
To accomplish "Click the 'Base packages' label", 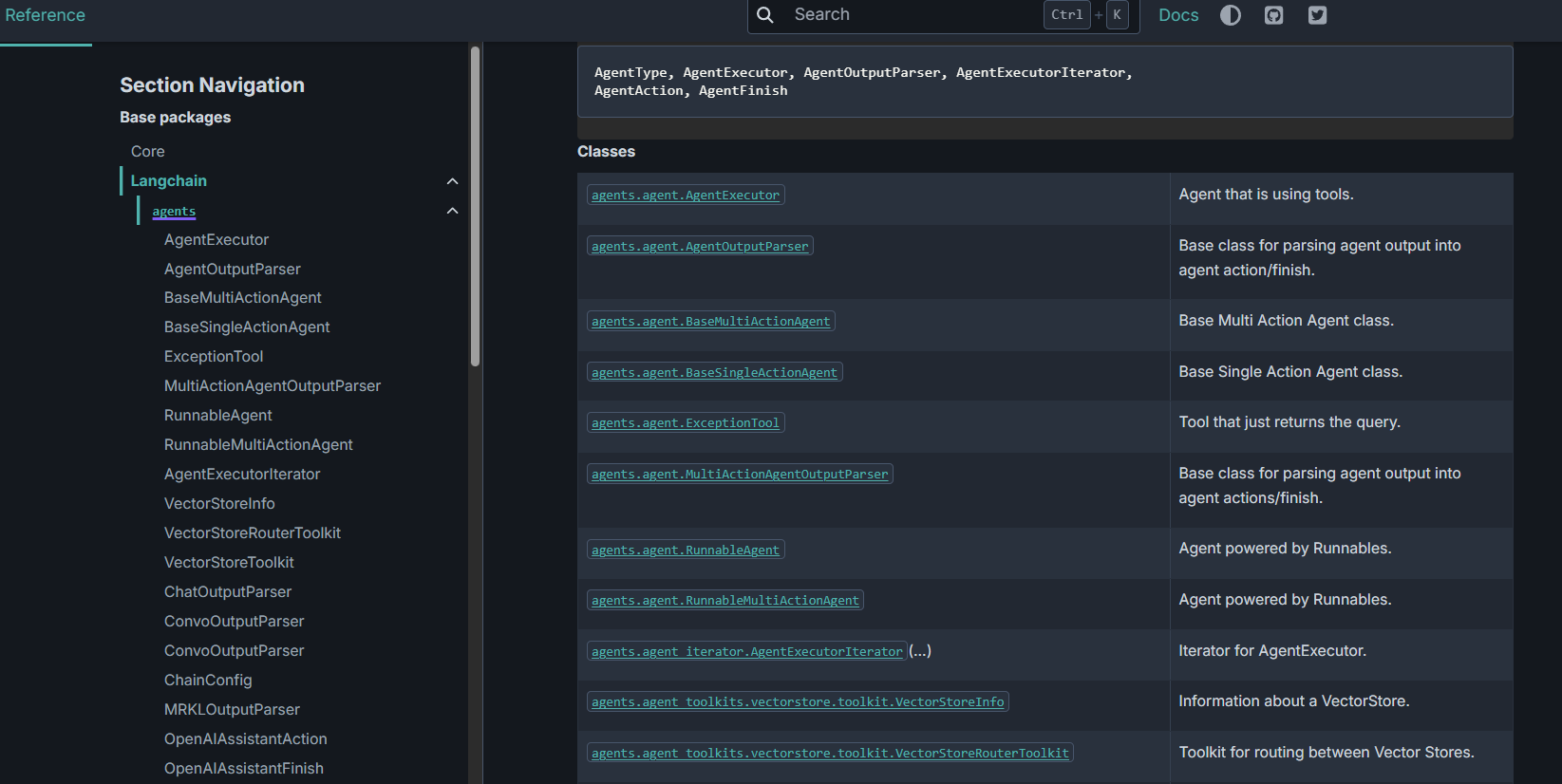I will (x=175, y=118).
